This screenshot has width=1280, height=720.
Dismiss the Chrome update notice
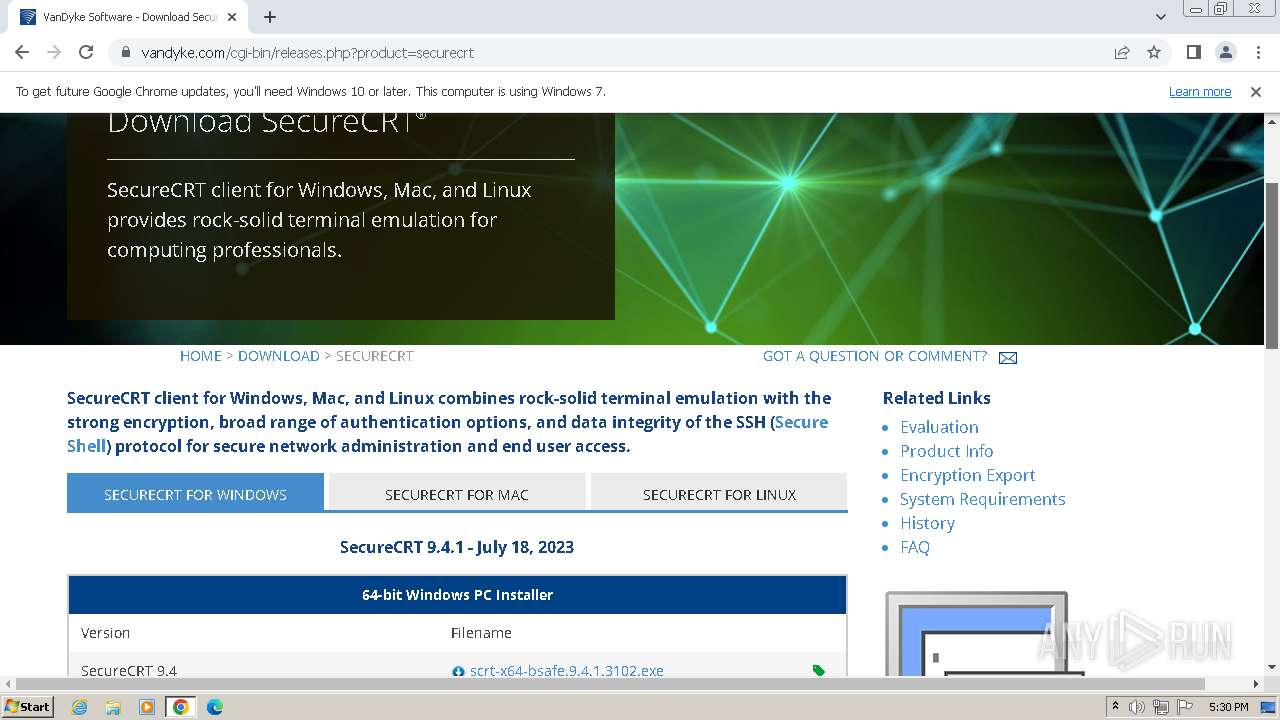pyautogui.click(x=1256, y=91)
